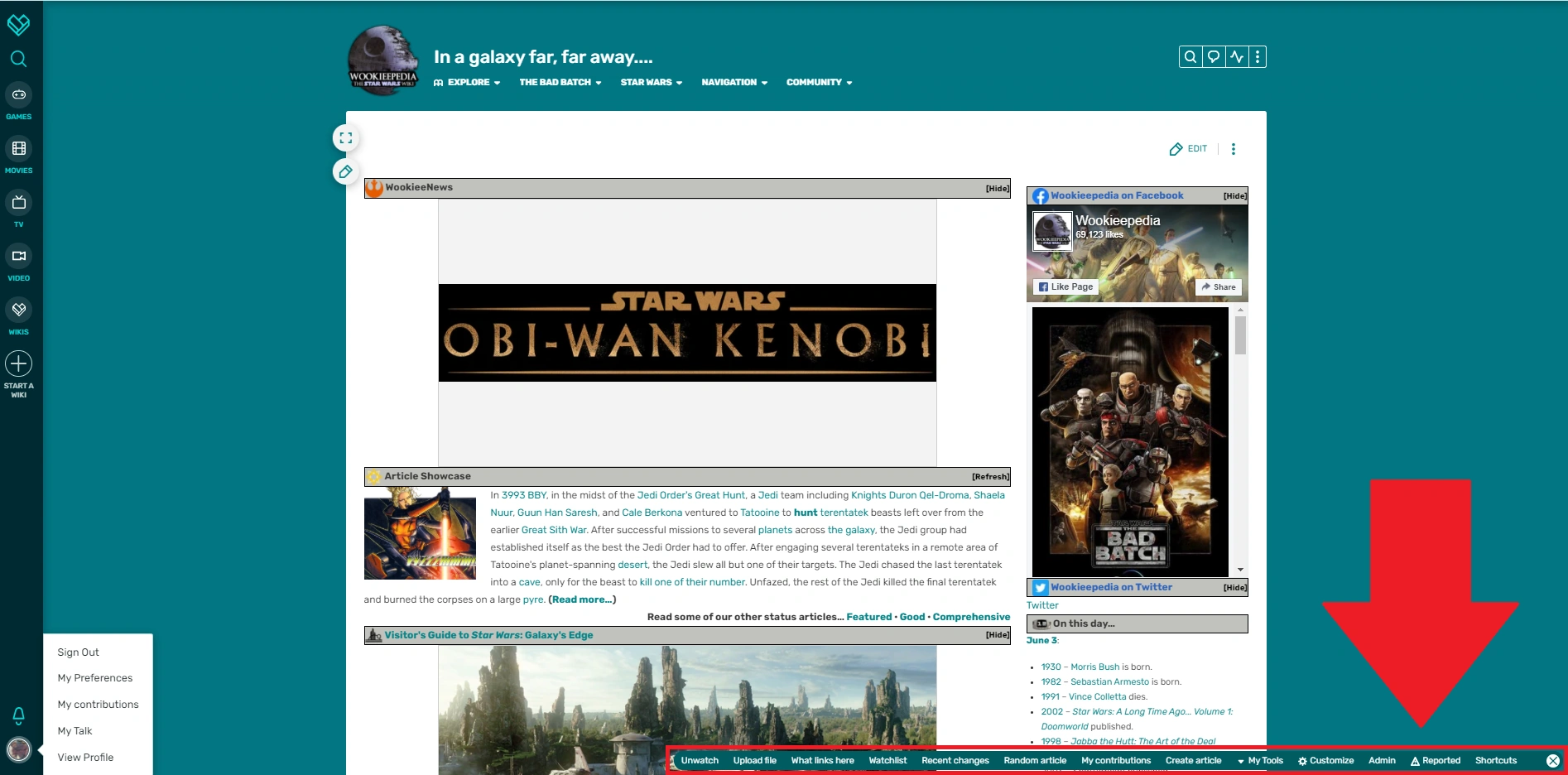
Task: Click the Twitter bird icon
Action: 1041,588
